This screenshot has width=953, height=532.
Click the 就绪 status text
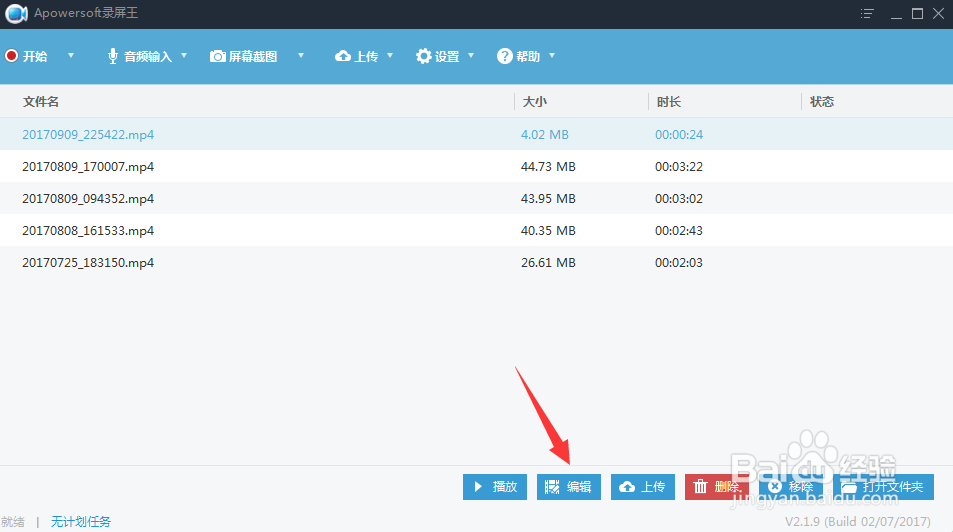pyautogui.click(x=13, y=522)
